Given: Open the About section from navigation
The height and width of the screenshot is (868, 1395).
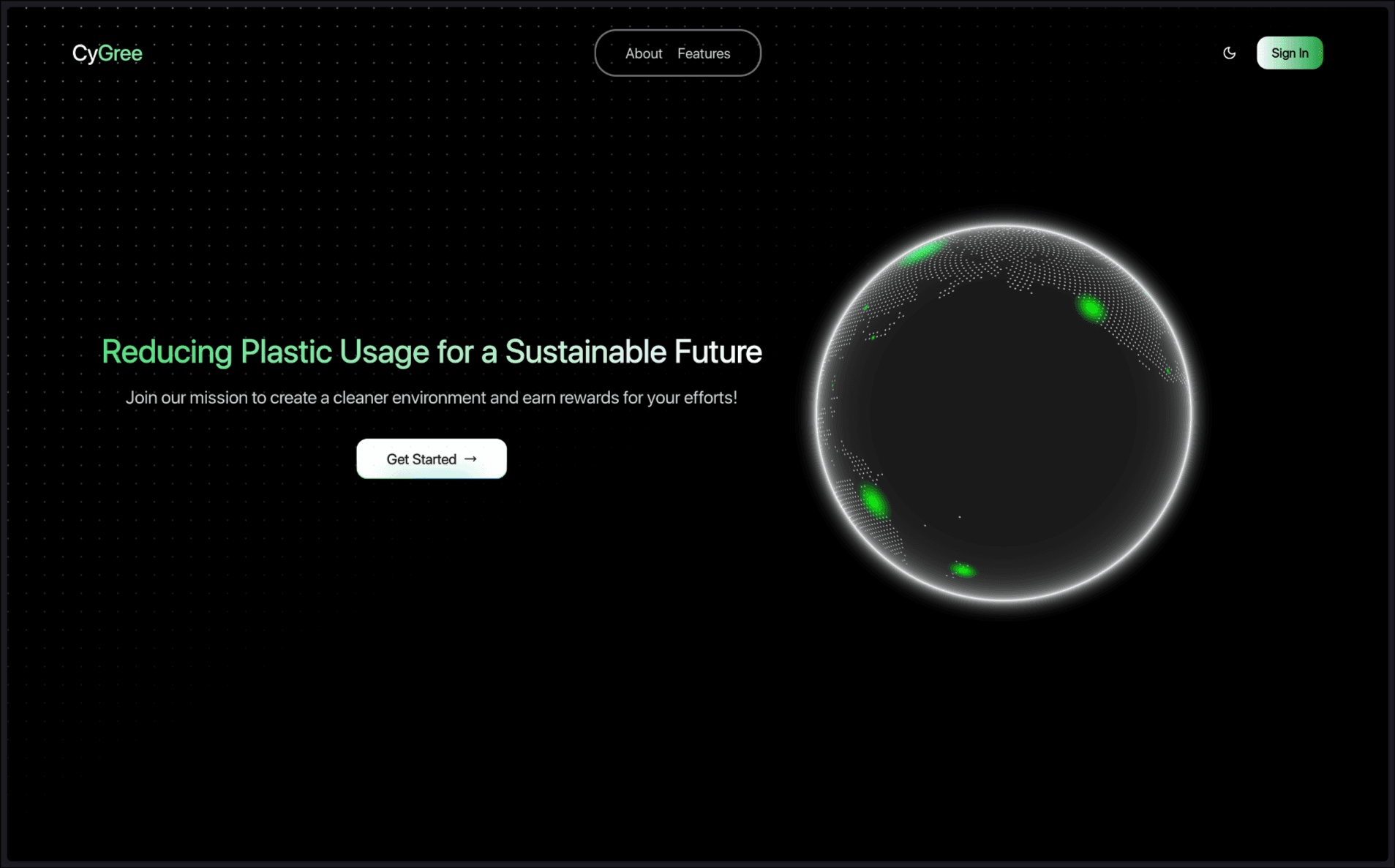Looking at the screenshot, I should tap(643, 53).
